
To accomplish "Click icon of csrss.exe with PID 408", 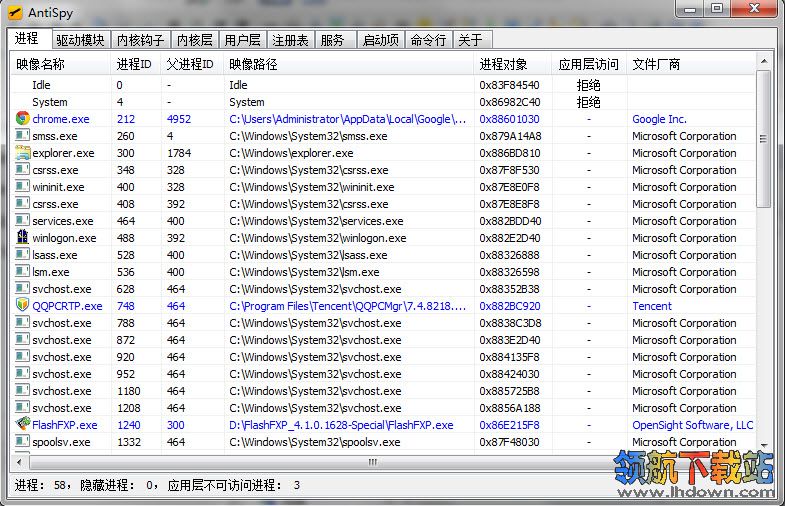I will click(x=23, y=203).
